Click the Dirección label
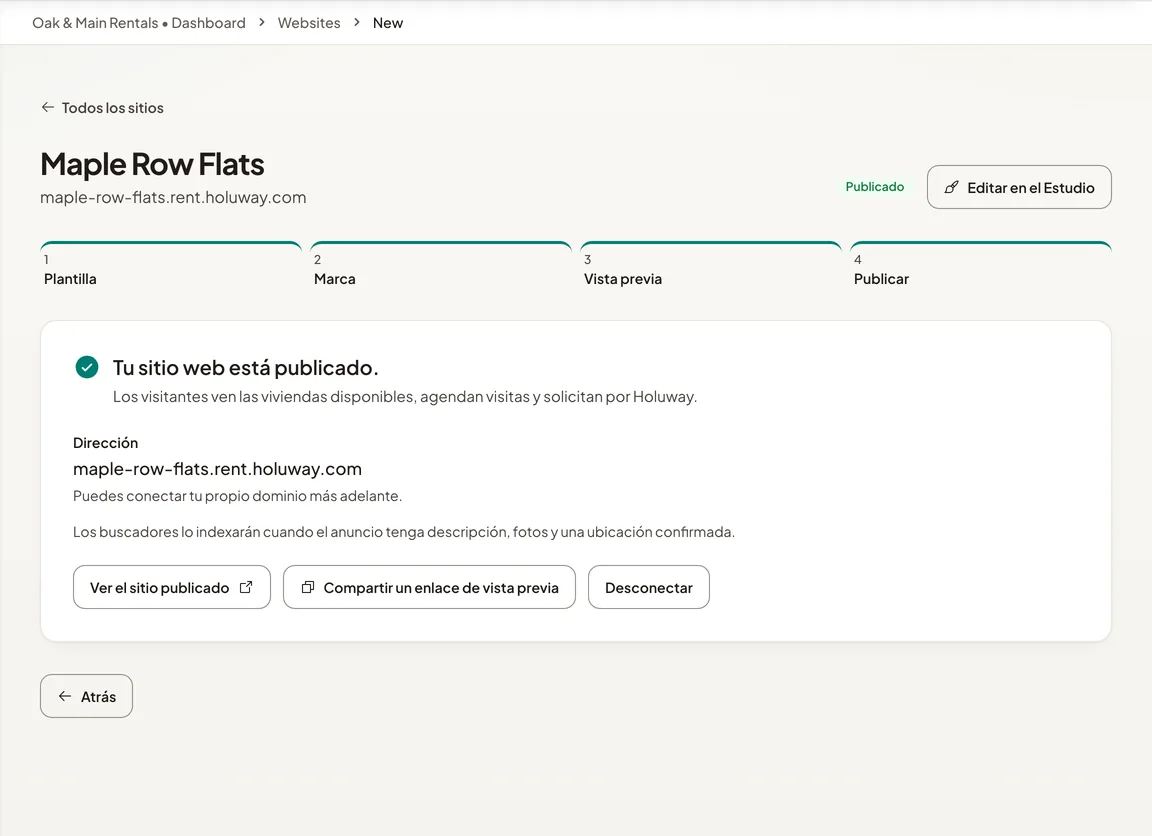The width and height of the screenshot is (1152, 836). pyautogui.click(x=105, y=443)
